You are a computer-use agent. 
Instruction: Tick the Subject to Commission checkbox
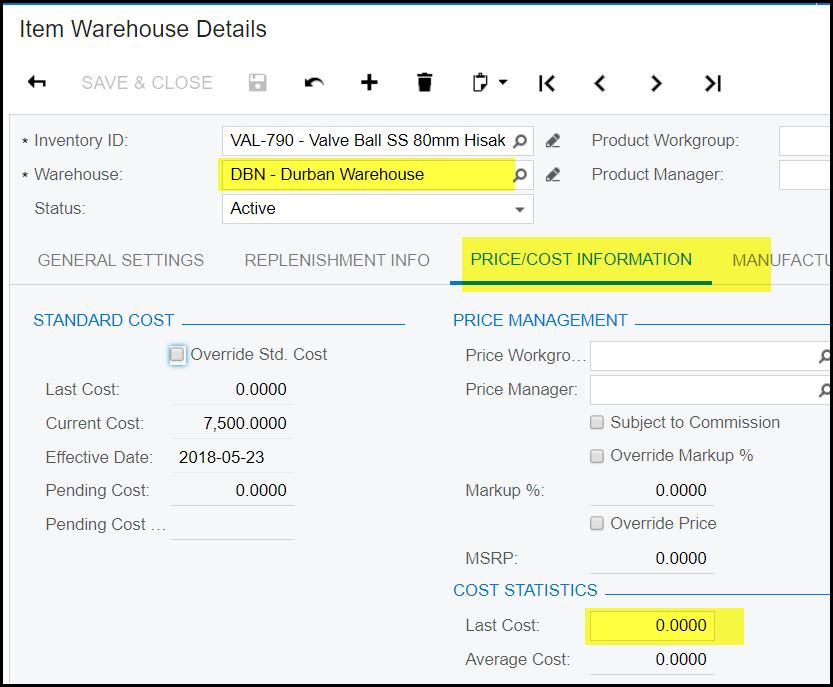597,422
